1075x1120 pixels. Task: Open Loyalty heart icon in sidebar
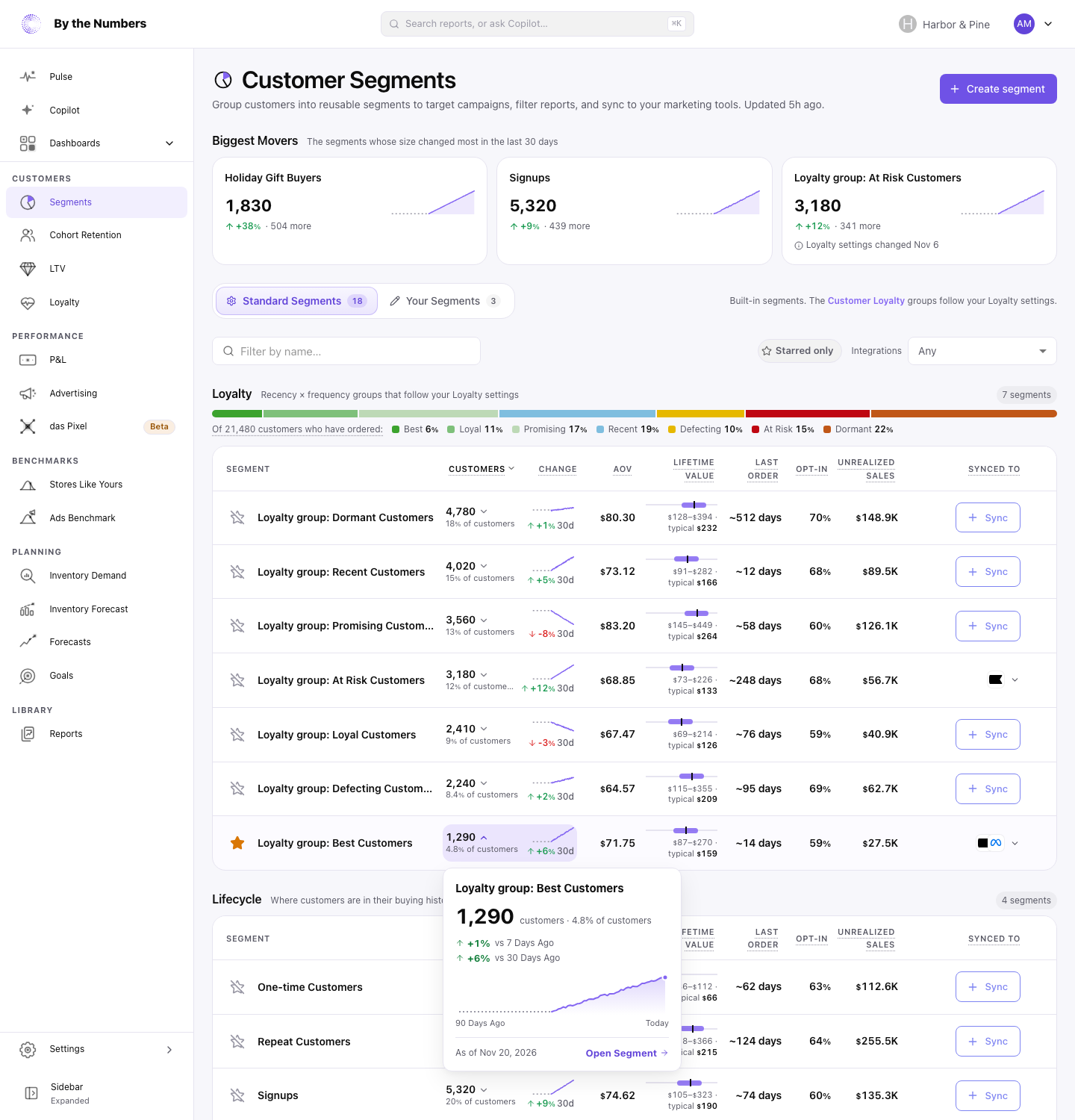click(28, 302)
